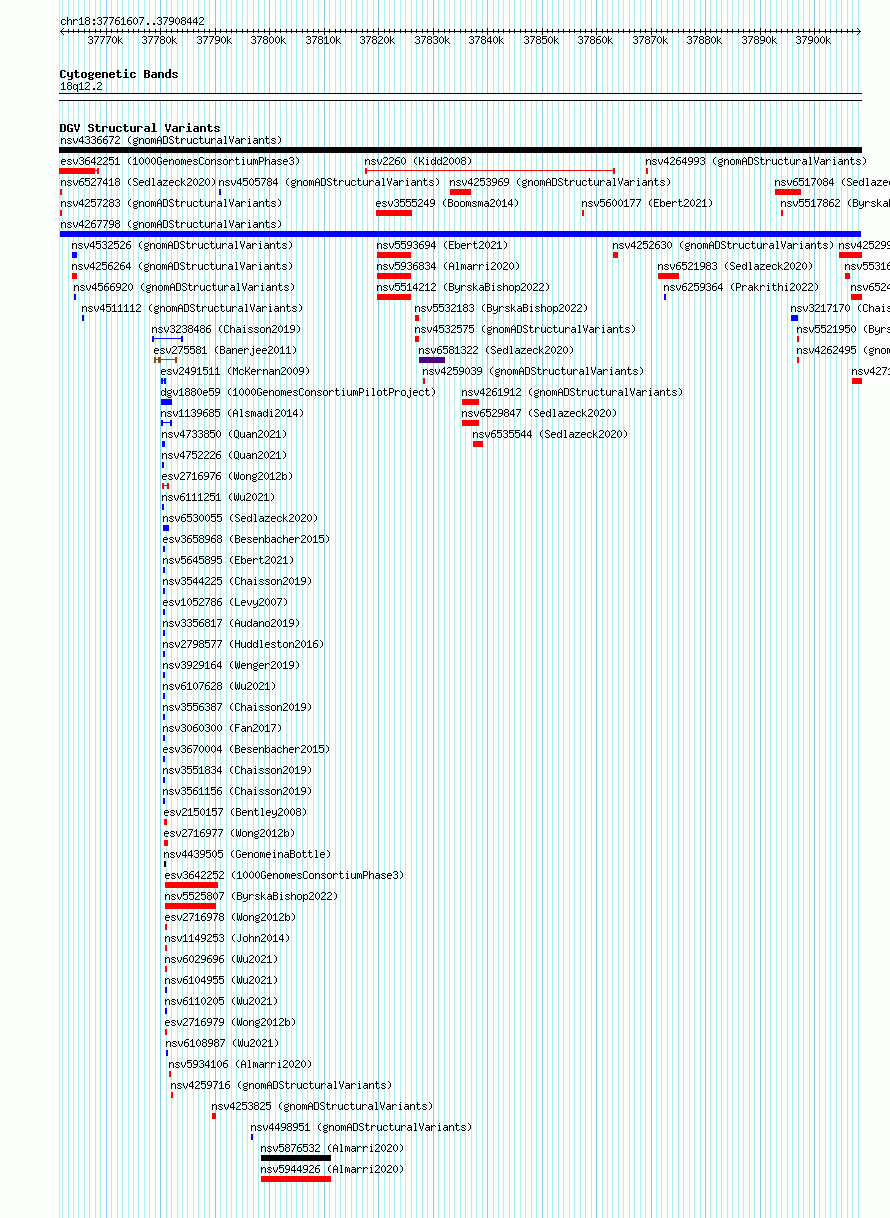Select nsv3356817 (Audano2019) variant
Viewport: 890px width, 1218px height.
click(232, 623)
